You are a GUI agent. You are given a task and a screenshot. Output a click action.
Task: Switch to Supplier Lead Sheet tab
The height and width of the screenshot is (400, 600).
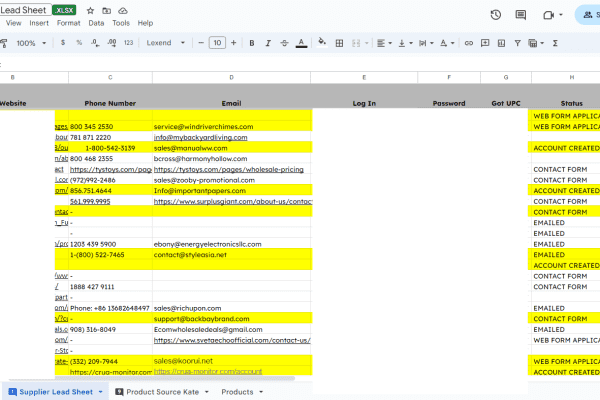pyautogui.click(x=55, y=392)
